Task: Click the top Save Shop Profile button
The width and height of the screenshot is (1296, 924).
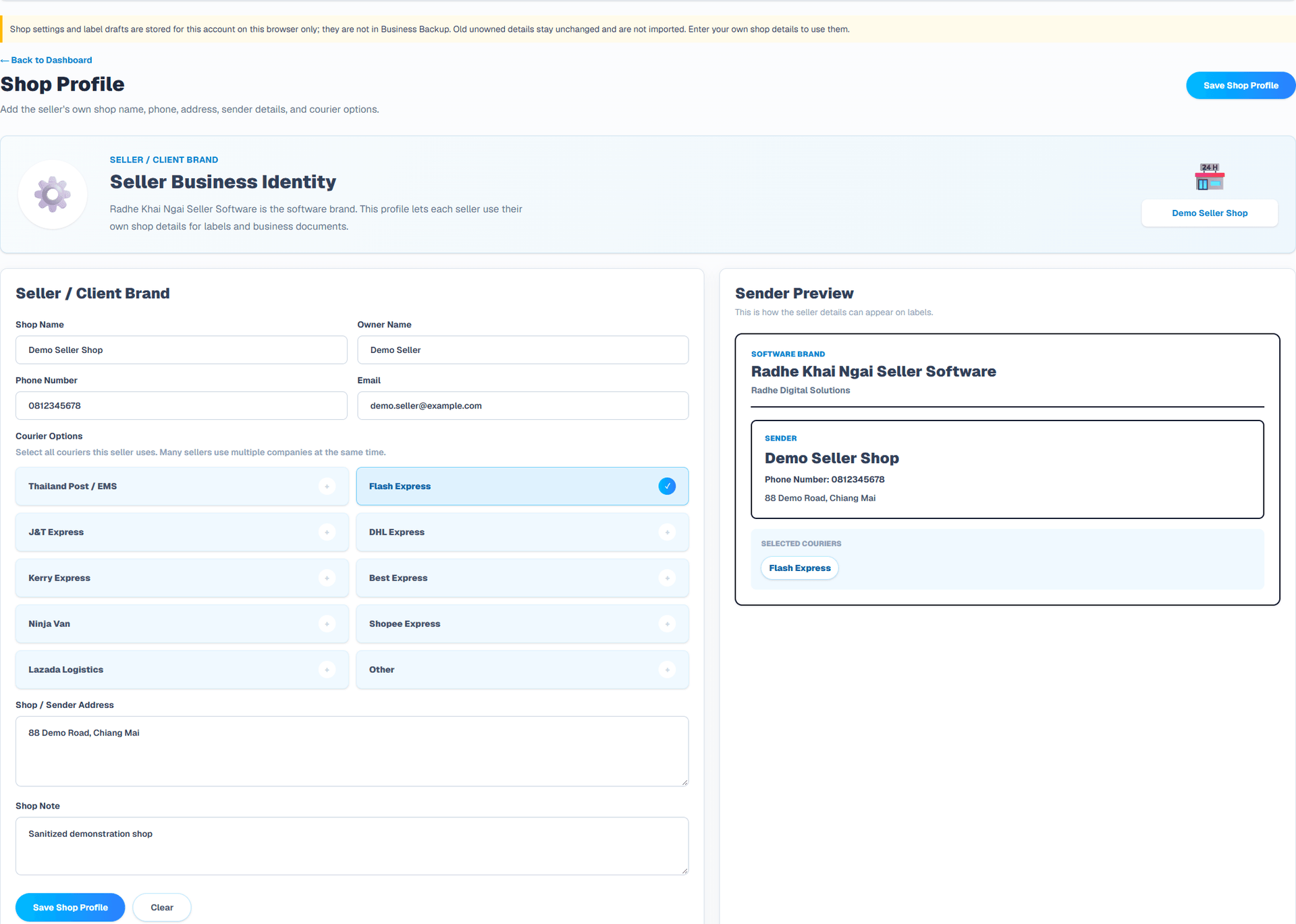Action: pyautogui.click(x=1241, y=86)
